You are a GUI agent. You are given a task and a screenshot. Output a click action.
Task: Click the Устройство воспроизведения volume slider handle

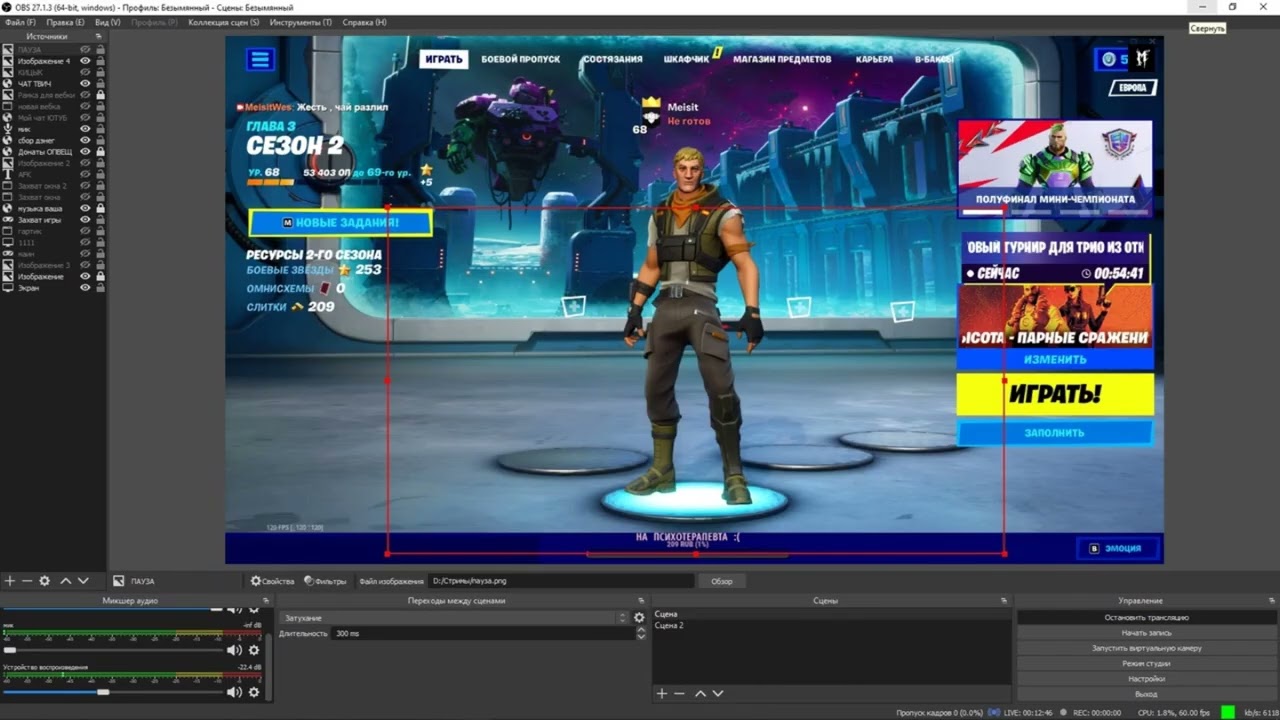[x=103, y=692]
